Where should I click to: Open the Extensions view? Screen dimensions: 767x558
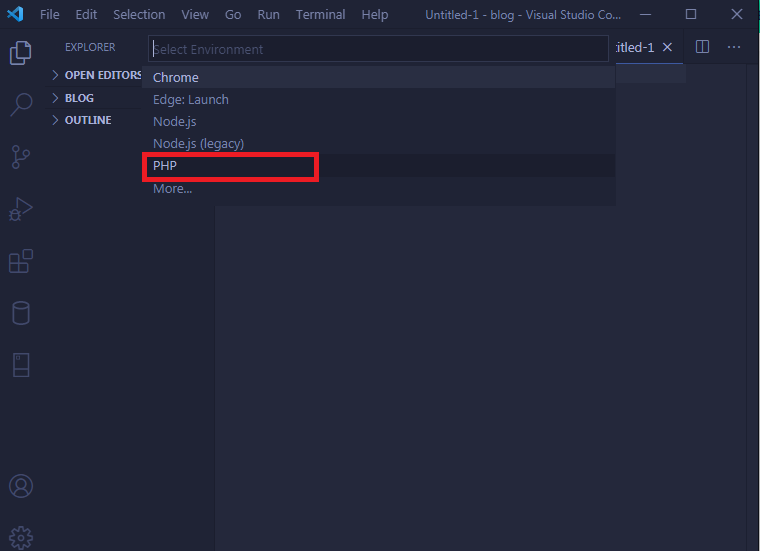21,262
